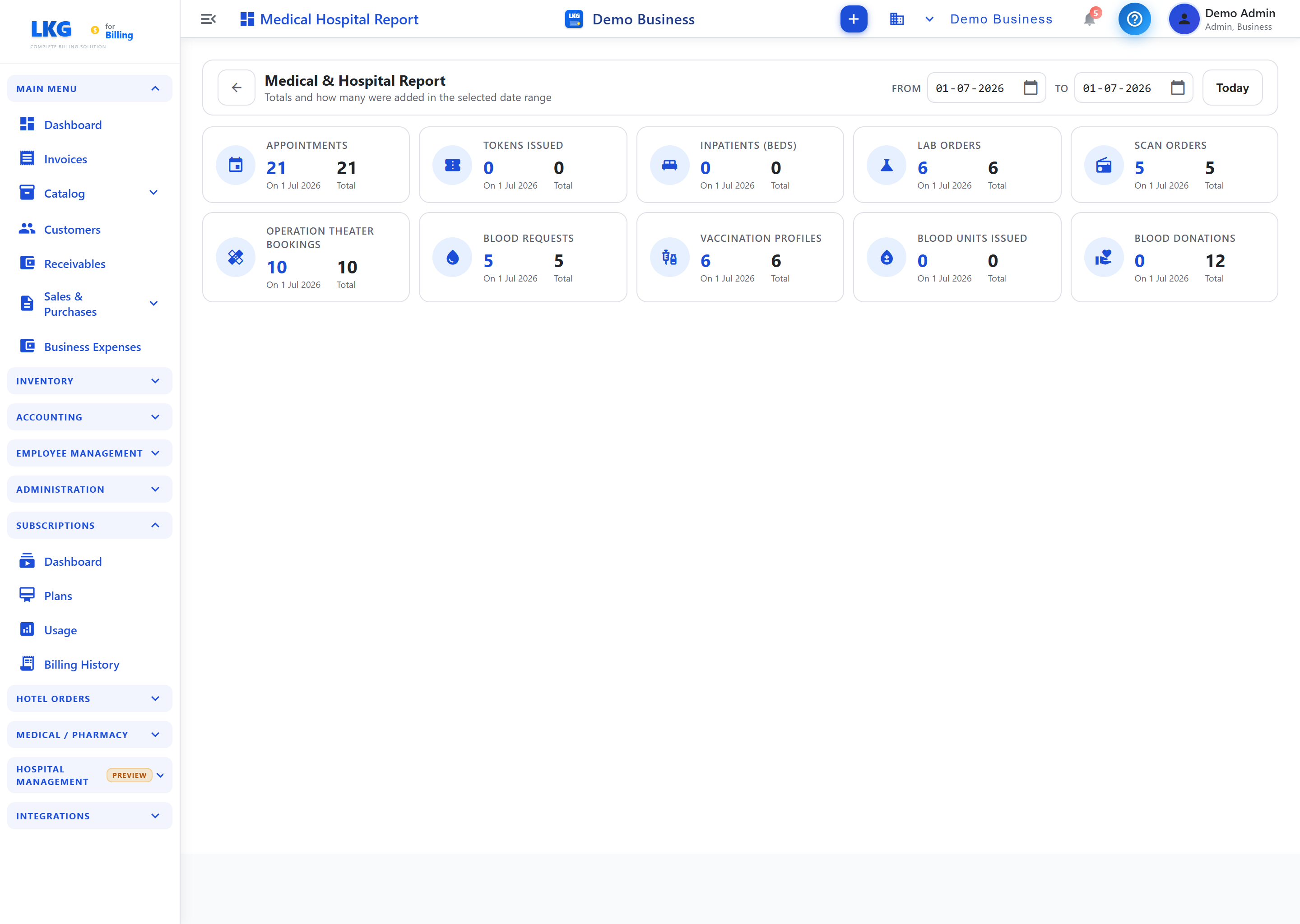Click the Today button

pos(1232,88)
